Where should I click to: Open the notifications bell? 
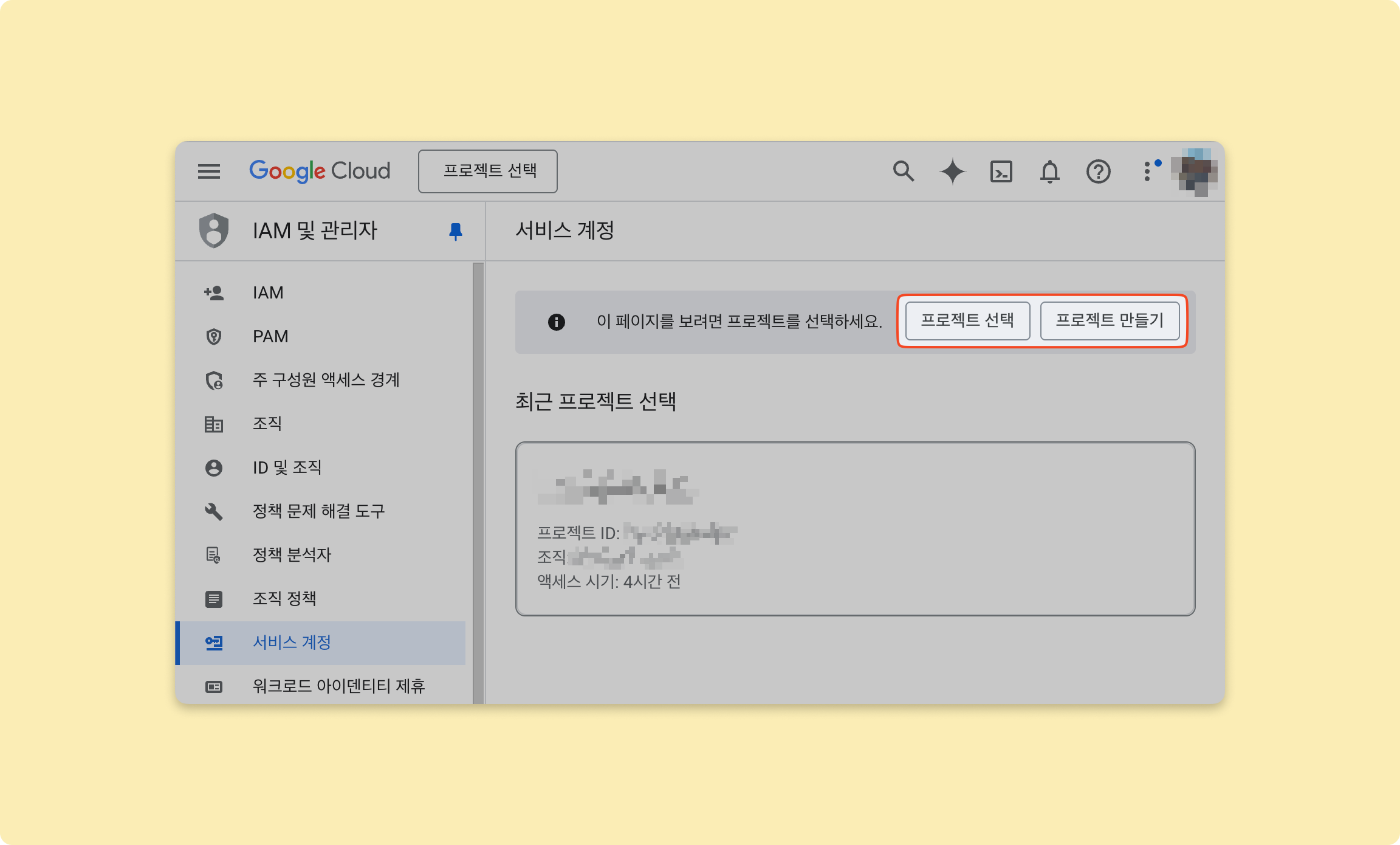(x=1049, y=171)
